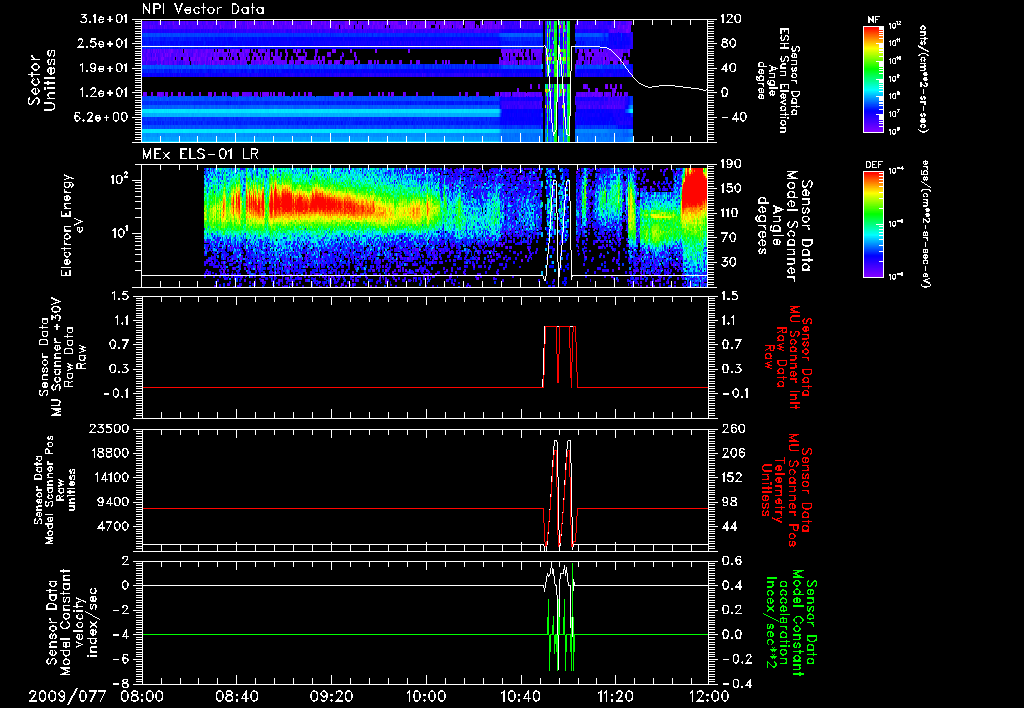
Task: Click the '9400' scanner position tick value
Action: (x=113, y=502)
